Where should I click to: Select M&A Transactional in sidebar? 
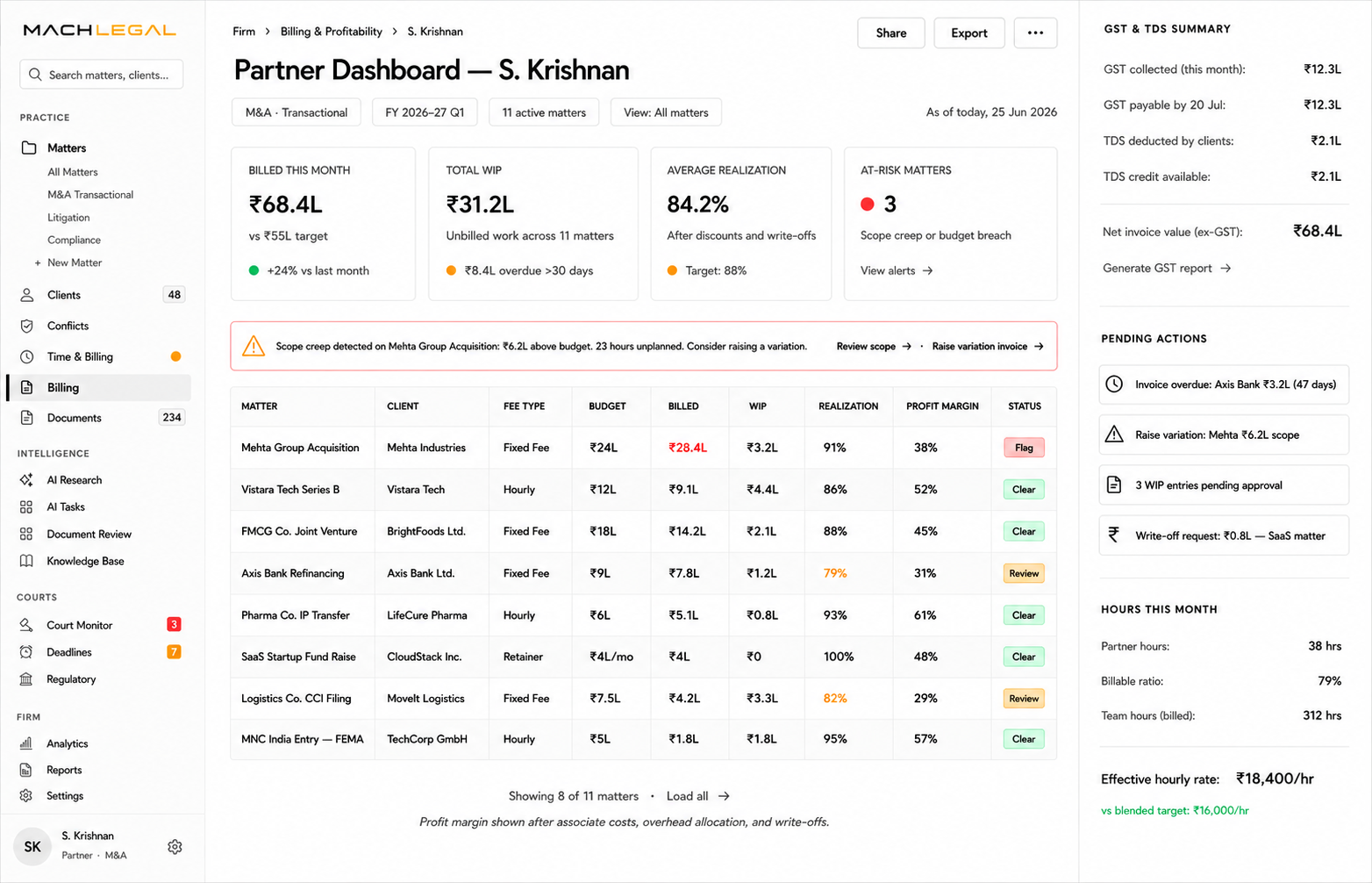[x=90, y=195]
